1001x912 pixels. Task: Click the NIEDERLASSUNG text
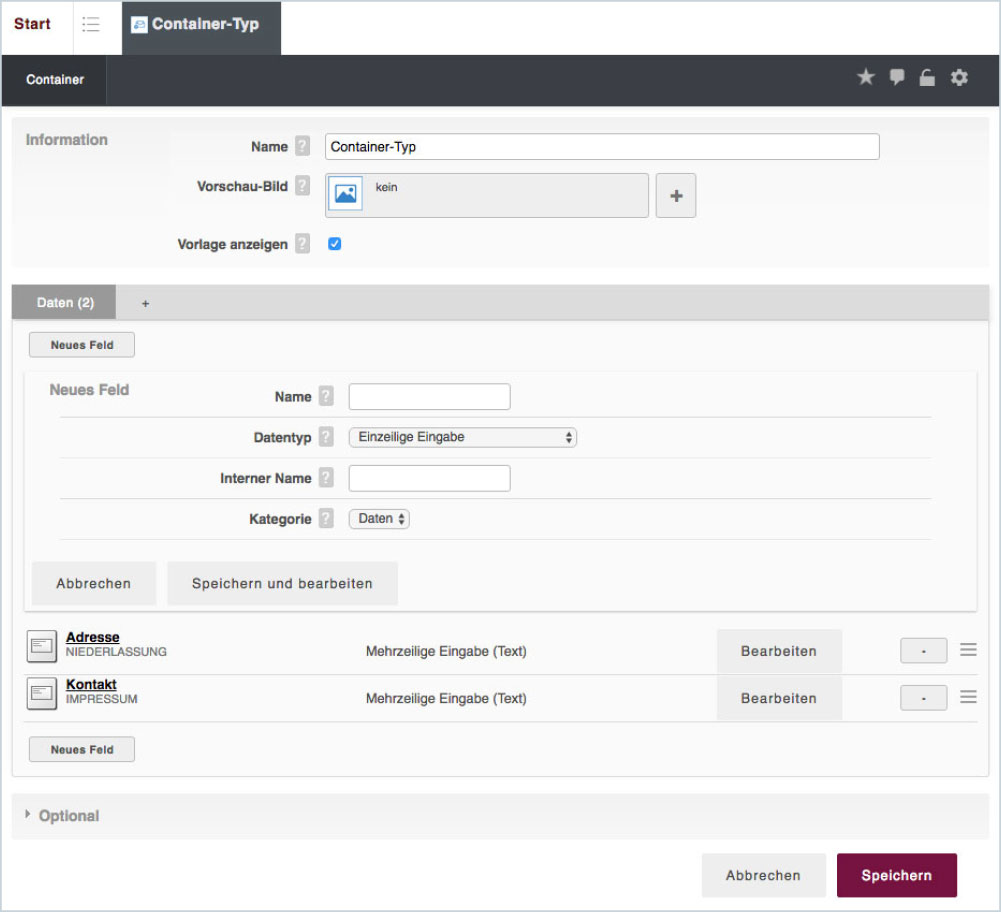116,652
